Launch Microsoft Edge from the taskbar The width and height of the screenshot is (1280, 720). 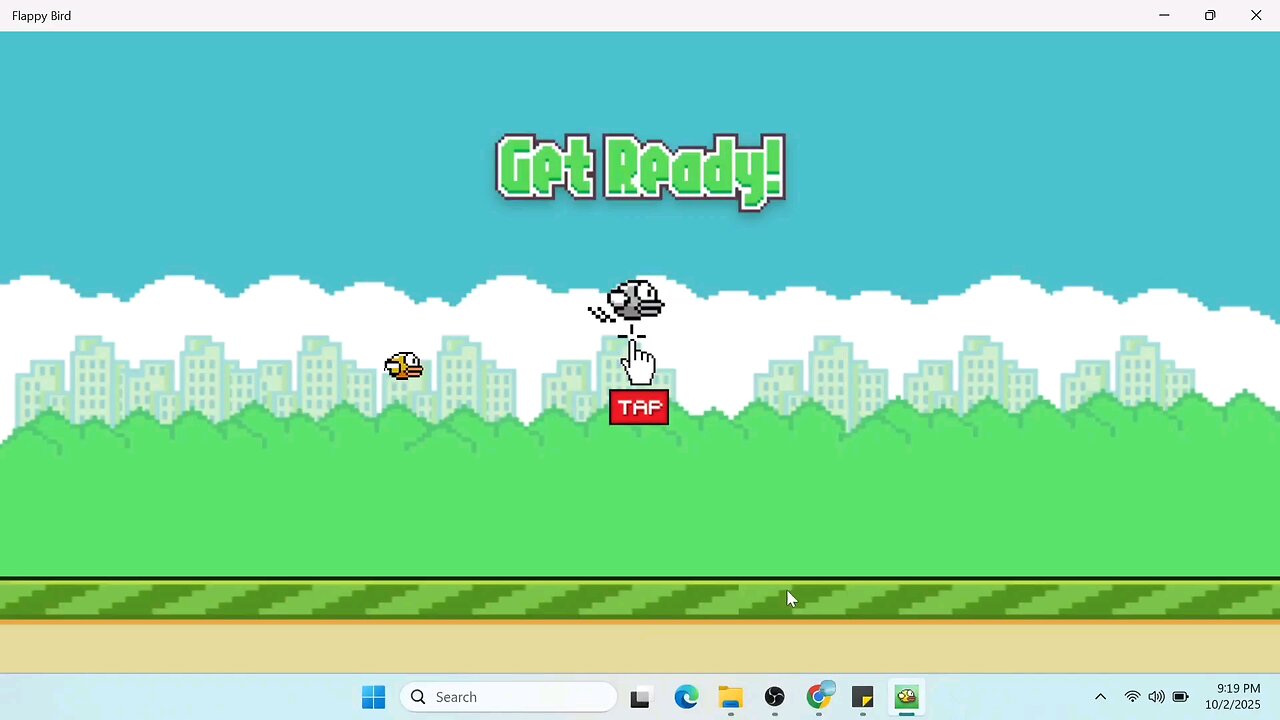(686, 697)
